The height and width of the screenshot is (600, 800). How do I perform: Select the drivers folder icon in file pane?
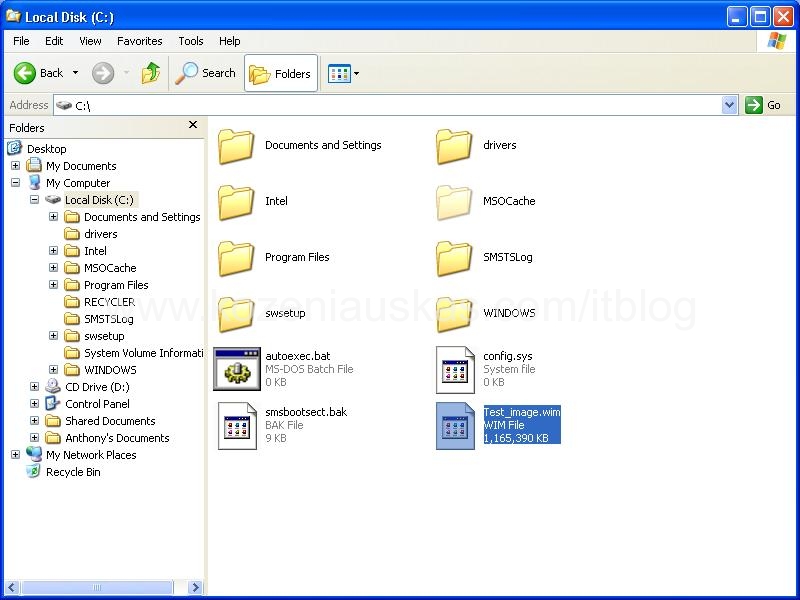(454, 146)
